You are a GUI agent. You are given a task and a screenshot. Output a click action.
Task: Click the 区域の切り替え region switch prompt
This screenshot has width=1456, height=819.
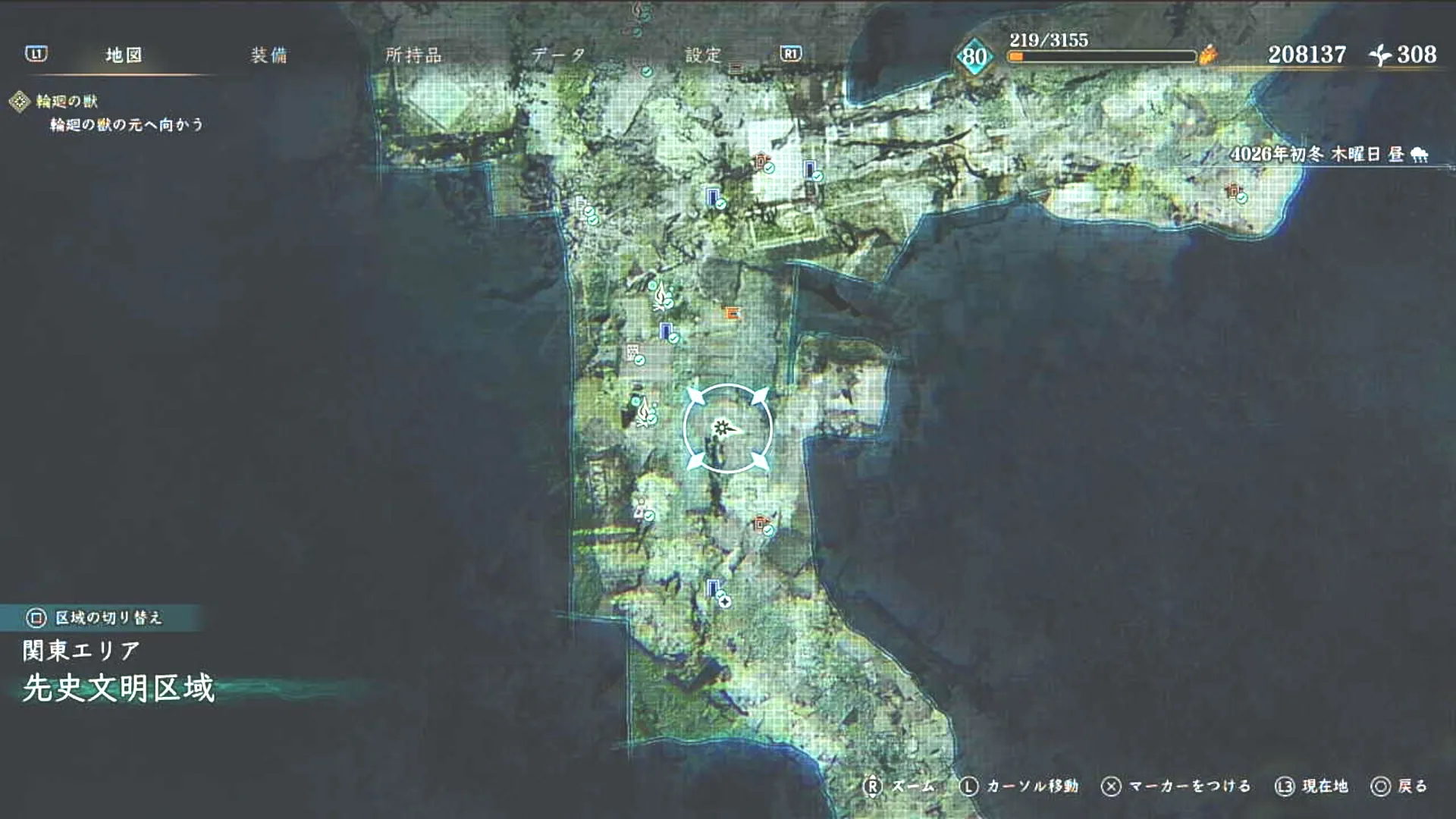95,618
